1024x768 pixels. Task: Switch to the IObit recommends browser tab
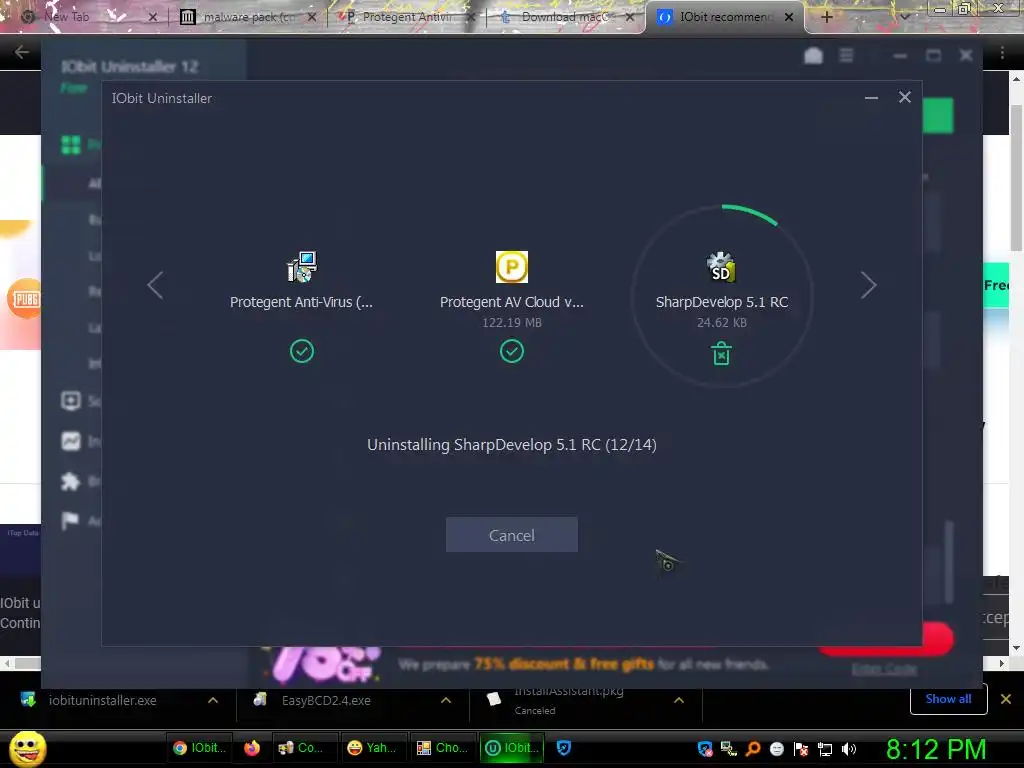725,17
